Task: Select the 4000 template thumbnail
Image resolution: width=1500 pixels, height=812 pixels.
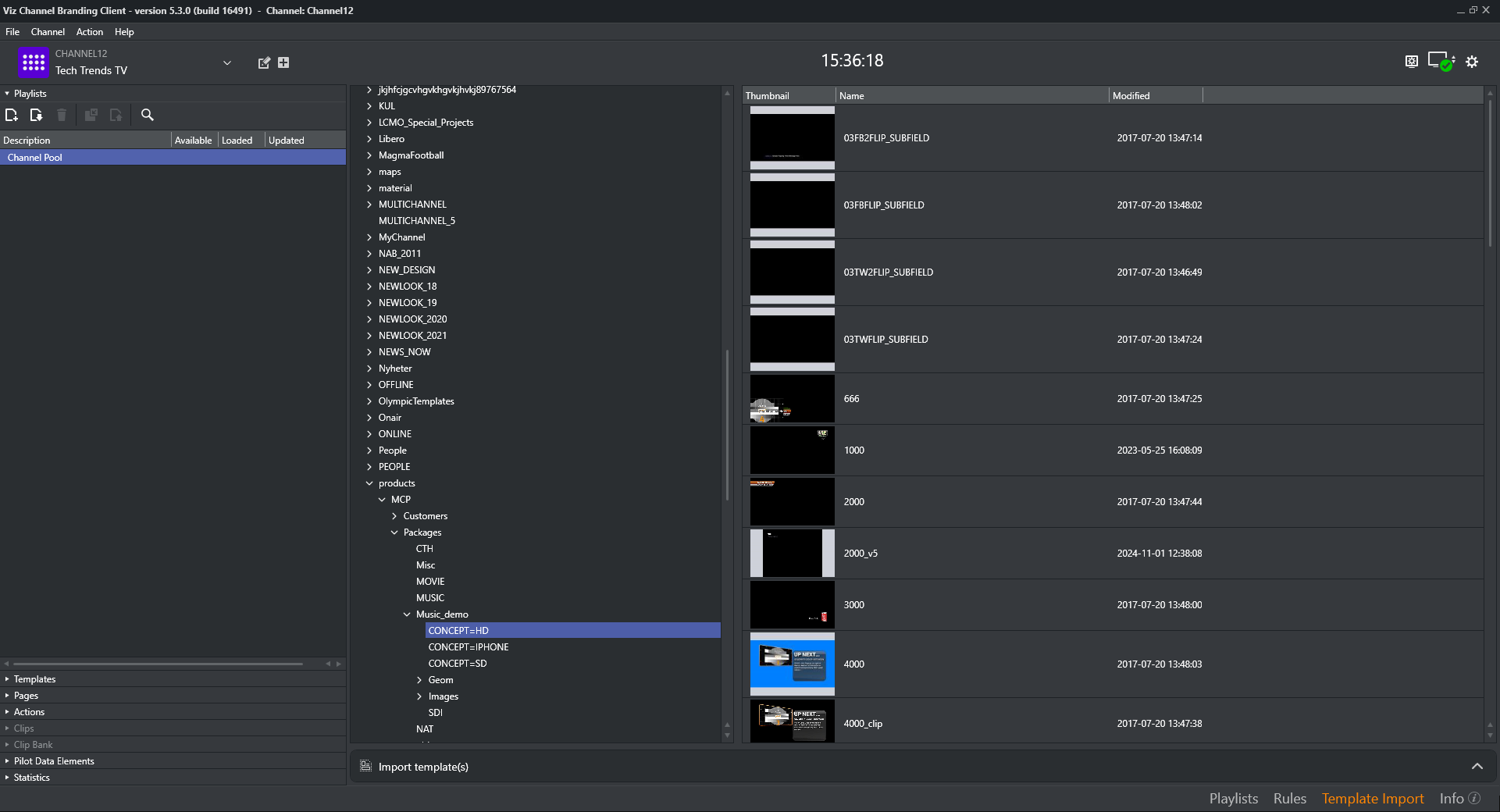Action: pyautogui.click(x=792, y=664)
